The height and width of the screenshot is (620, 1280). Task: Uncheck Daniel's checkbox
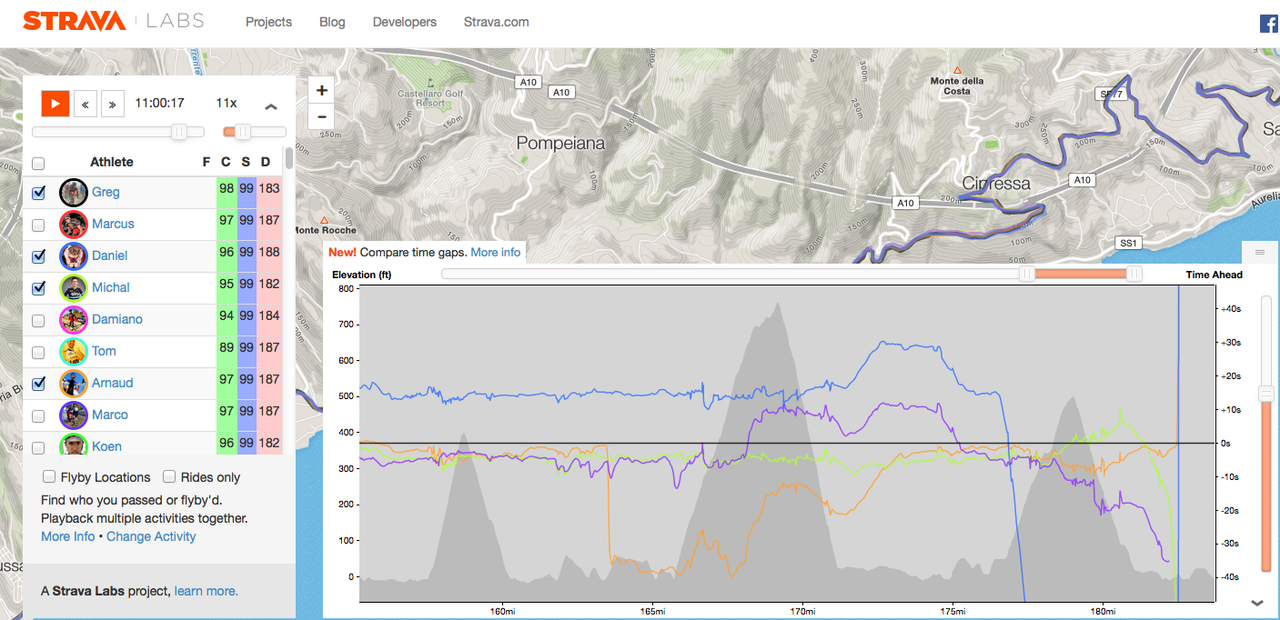[x=38, y=257]
